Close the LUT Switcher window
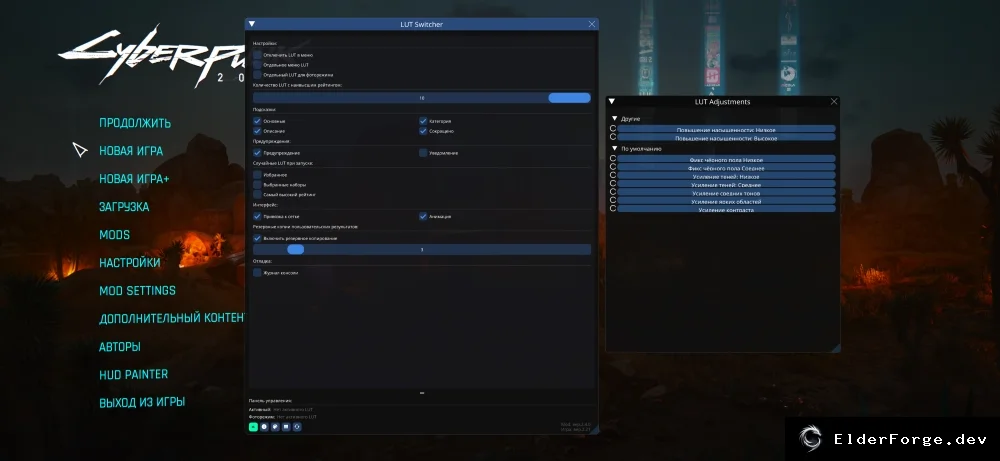 [x=592, y=24]
